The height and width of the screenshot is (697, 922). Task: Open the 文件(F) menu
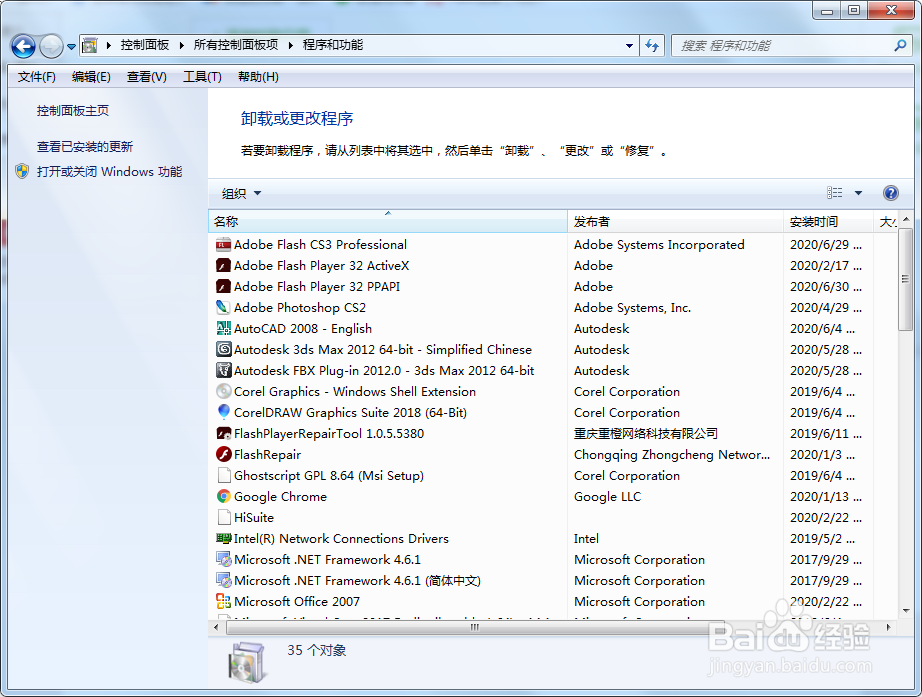point(36,77)
